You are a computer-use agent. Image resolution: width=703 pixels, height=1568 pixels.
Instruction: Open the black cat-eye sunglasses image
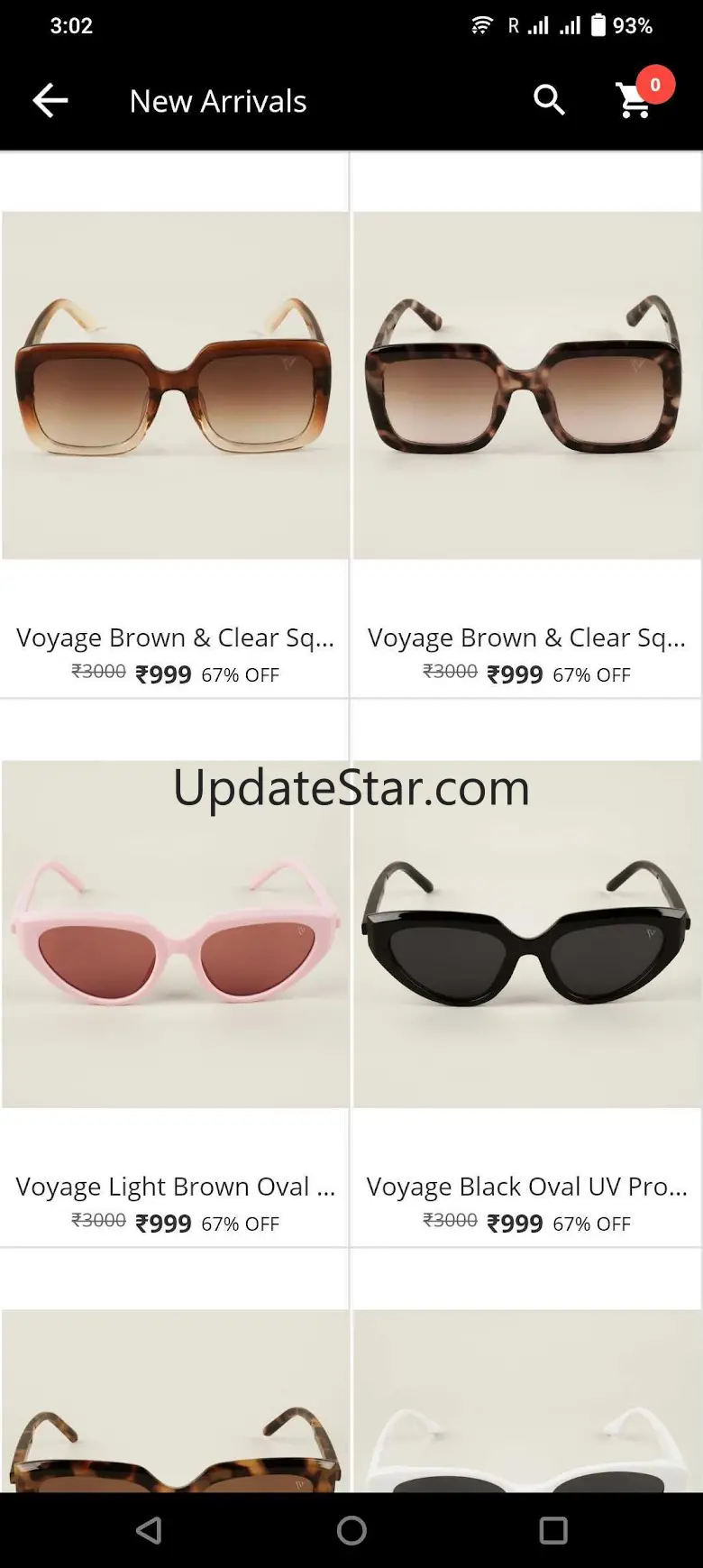tap(527, 934)
